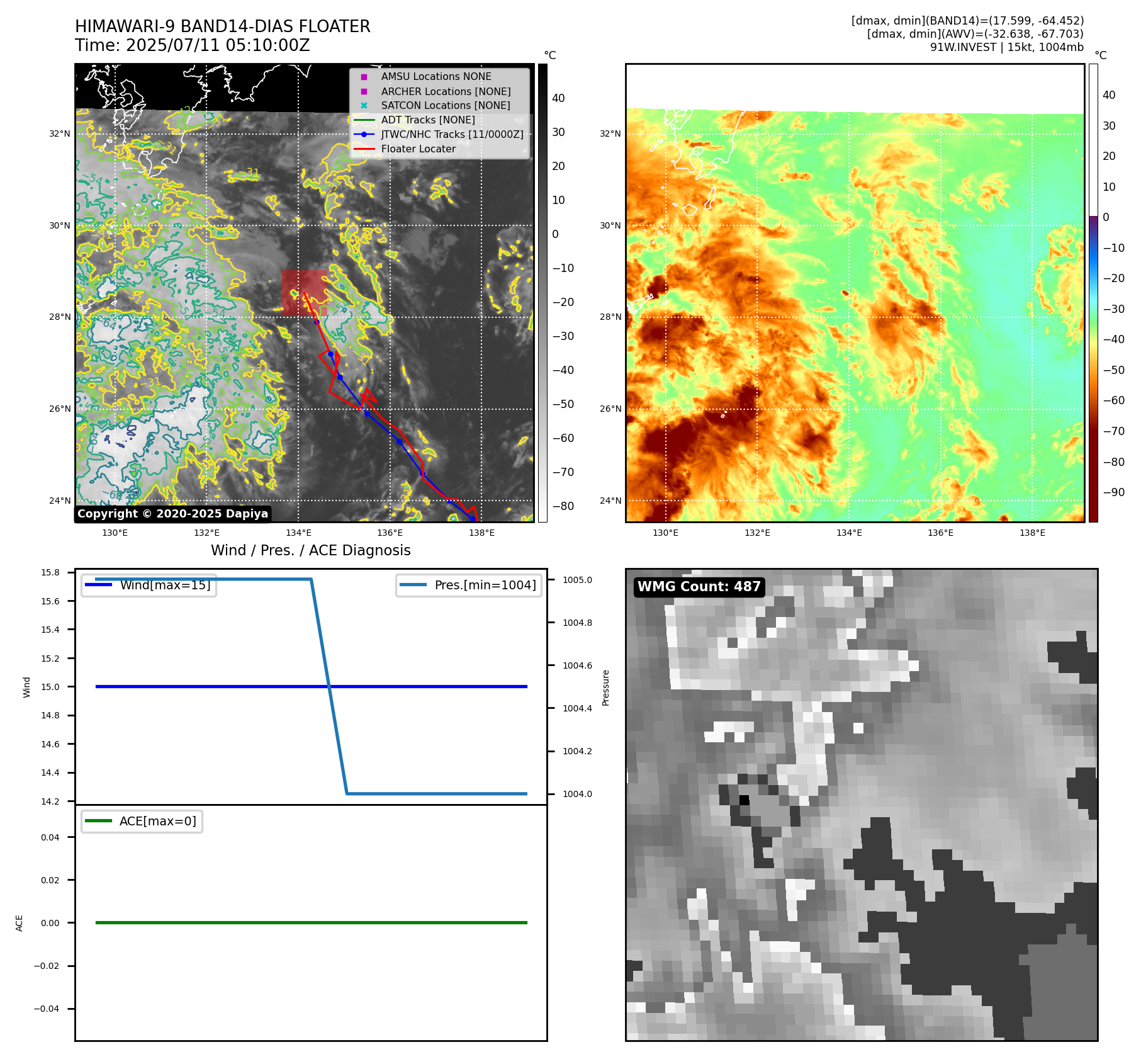Click the '−90' tick on the right map's colorbar
The image size is (1141, 1064).
1113,492
